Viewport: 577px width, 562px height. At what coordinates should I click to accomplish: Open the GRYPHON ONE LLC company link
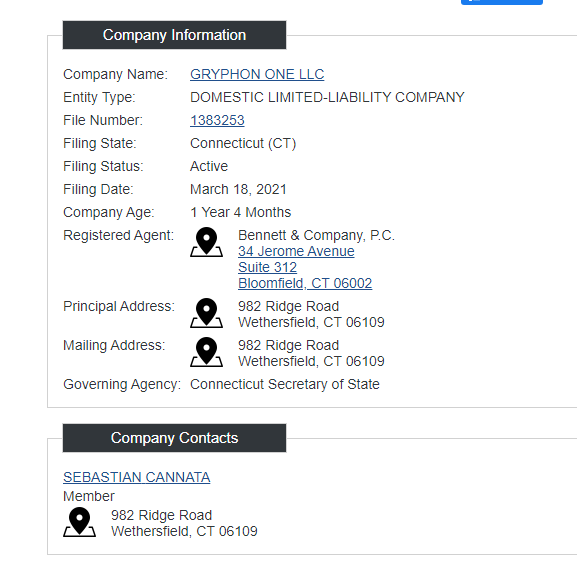tap(257, 74)
